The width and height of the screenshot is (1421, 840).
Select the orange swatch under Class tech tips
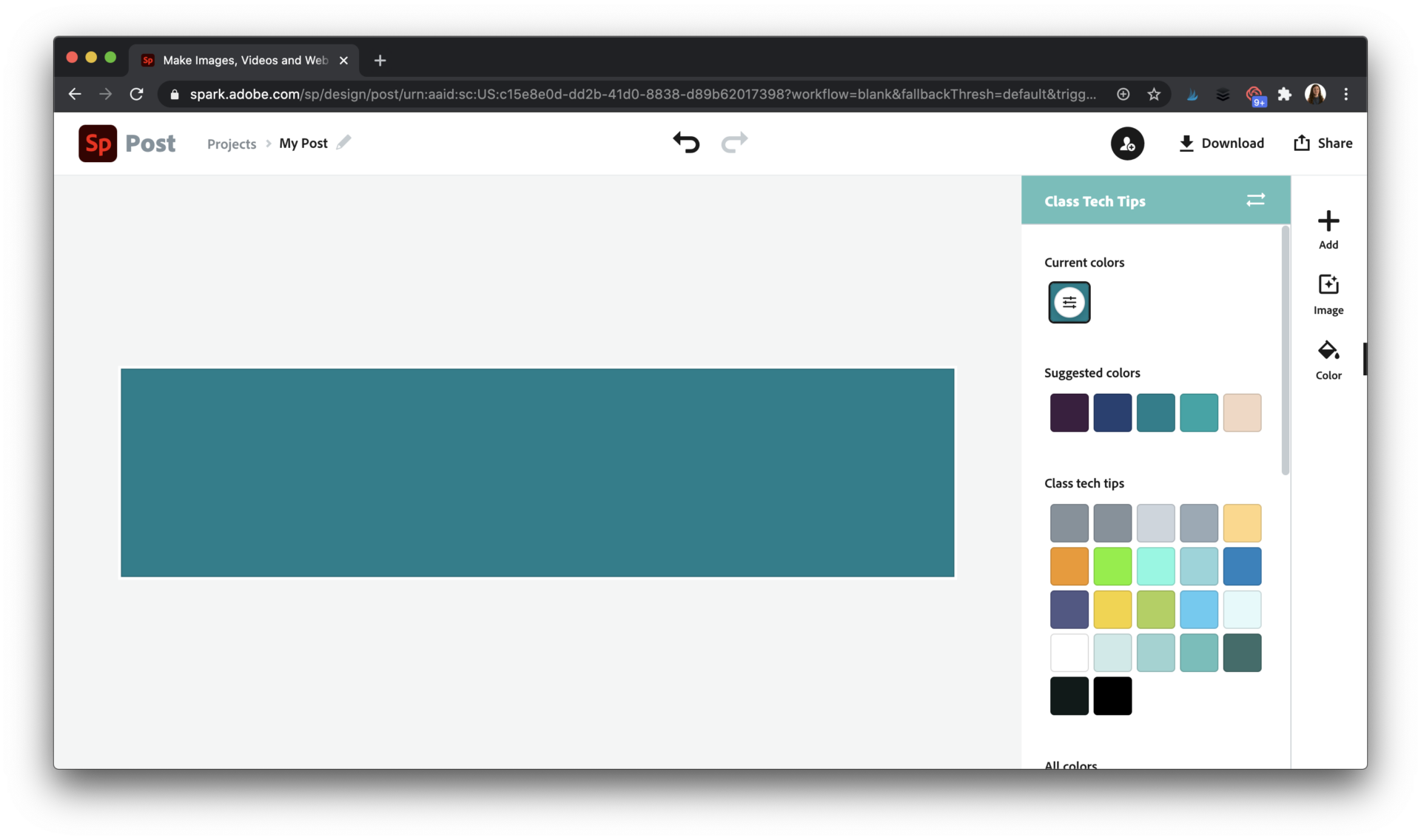point(1069,565)
